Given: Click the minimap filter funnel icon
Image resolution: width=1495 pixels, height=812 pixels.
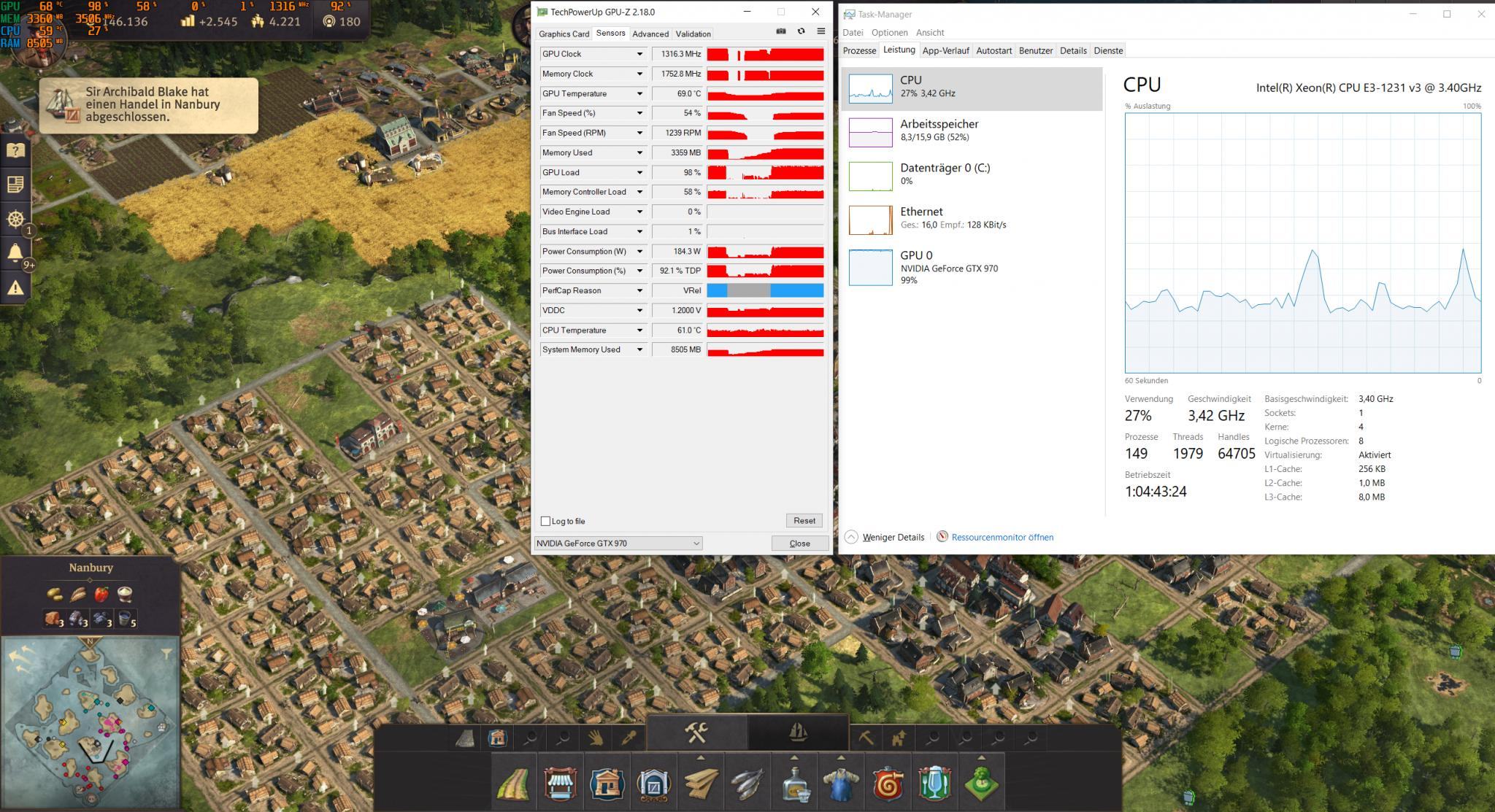Looking at the screenshot, I should click(166, 654).
